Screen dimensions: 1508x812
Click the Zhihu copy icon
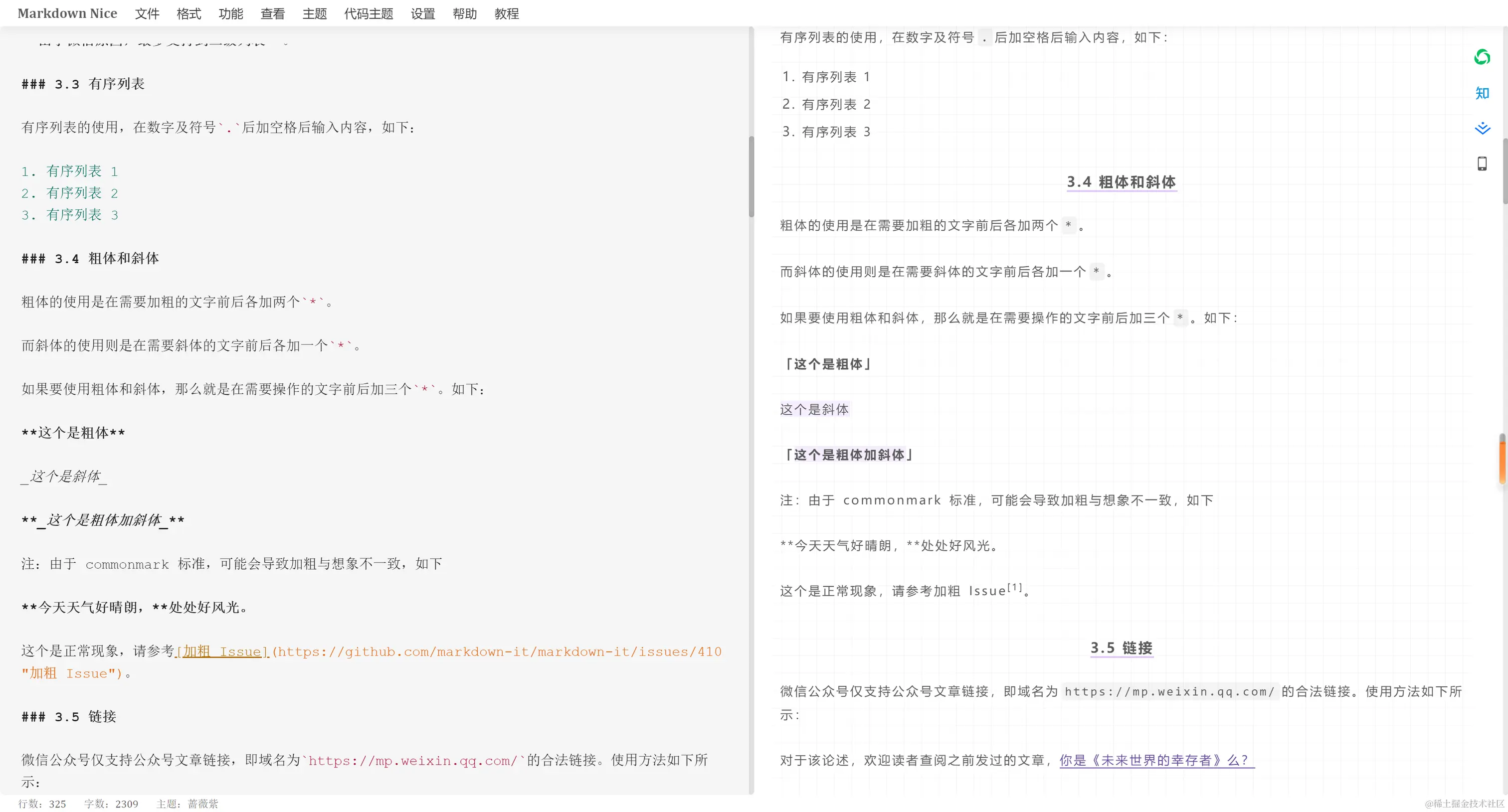pyautogui.click(x=1482, y=93)
